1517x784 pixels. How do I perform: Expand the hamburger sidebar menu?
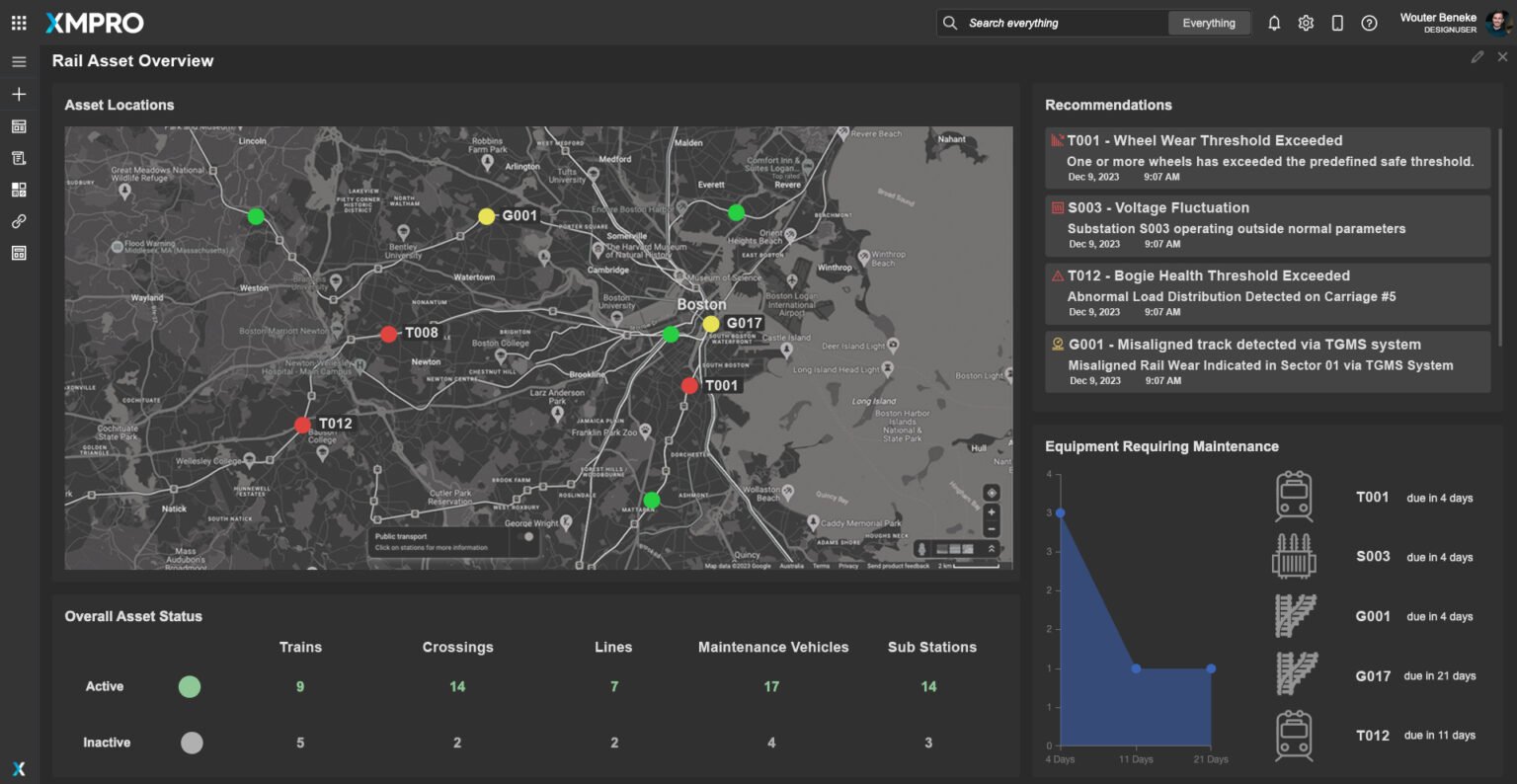click(19, 61)
